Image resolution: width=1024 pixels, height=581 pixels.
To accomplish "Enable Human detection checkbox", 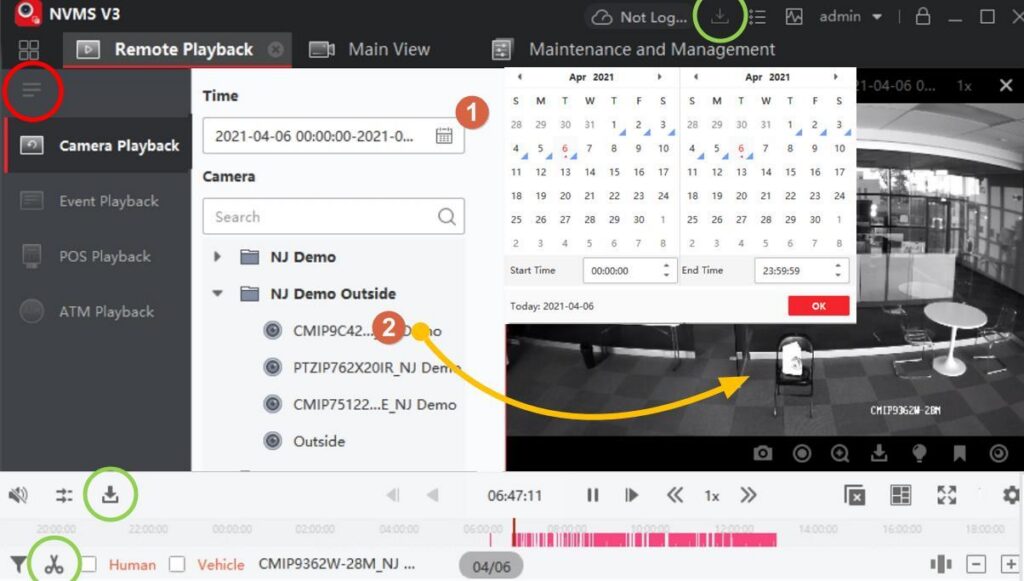I will pos(89,564).
